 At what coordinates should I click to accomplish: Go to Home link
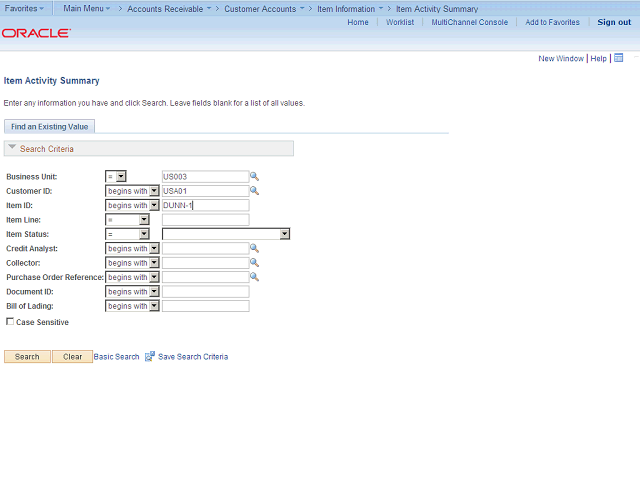pos(358,22)
